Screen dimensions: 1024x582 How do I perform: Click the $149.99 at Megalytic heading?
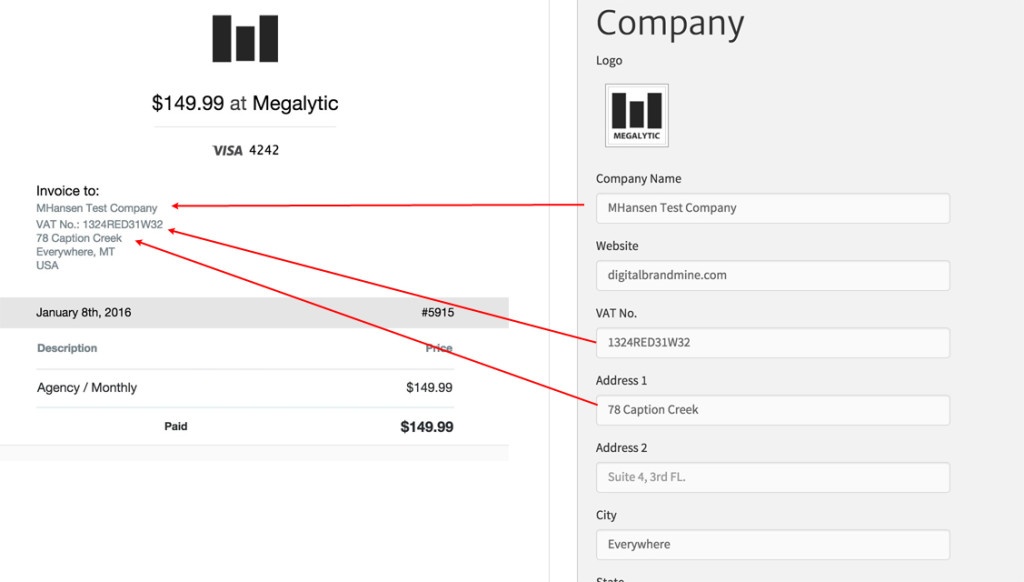click(x=245, y=103)
